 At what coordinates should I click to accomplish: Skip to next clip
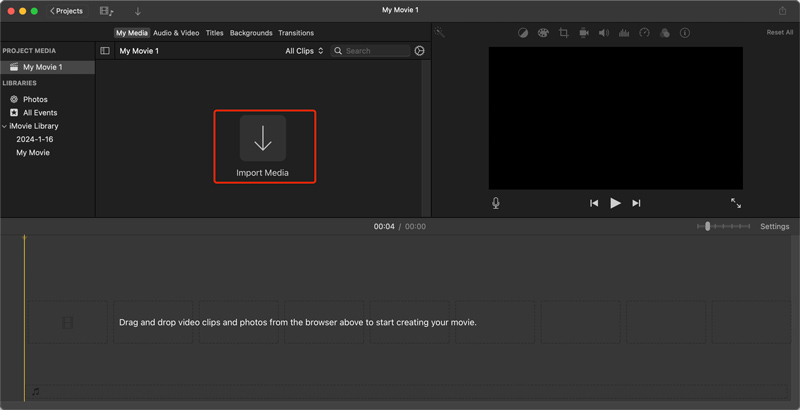point(636,203)
